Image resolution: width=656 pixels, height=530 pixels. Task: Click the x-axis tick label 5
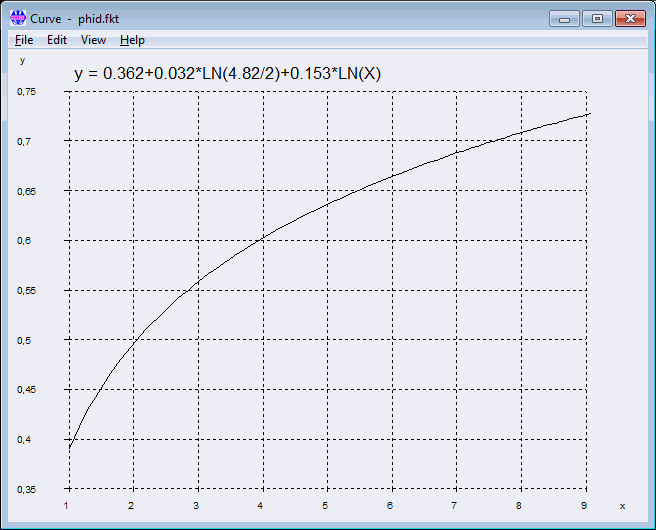[x=326, y=506]
